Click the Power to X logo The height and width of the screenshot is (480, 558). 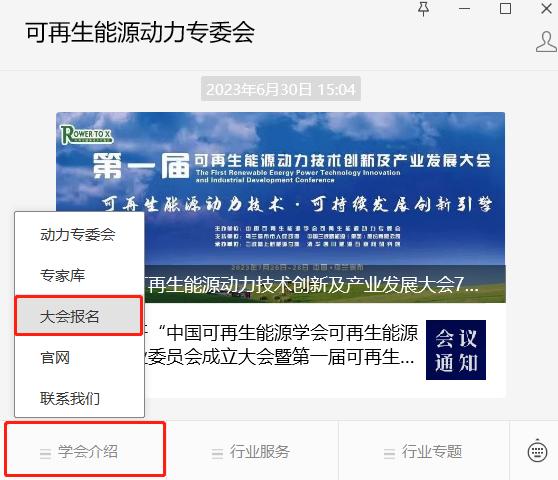86,135
